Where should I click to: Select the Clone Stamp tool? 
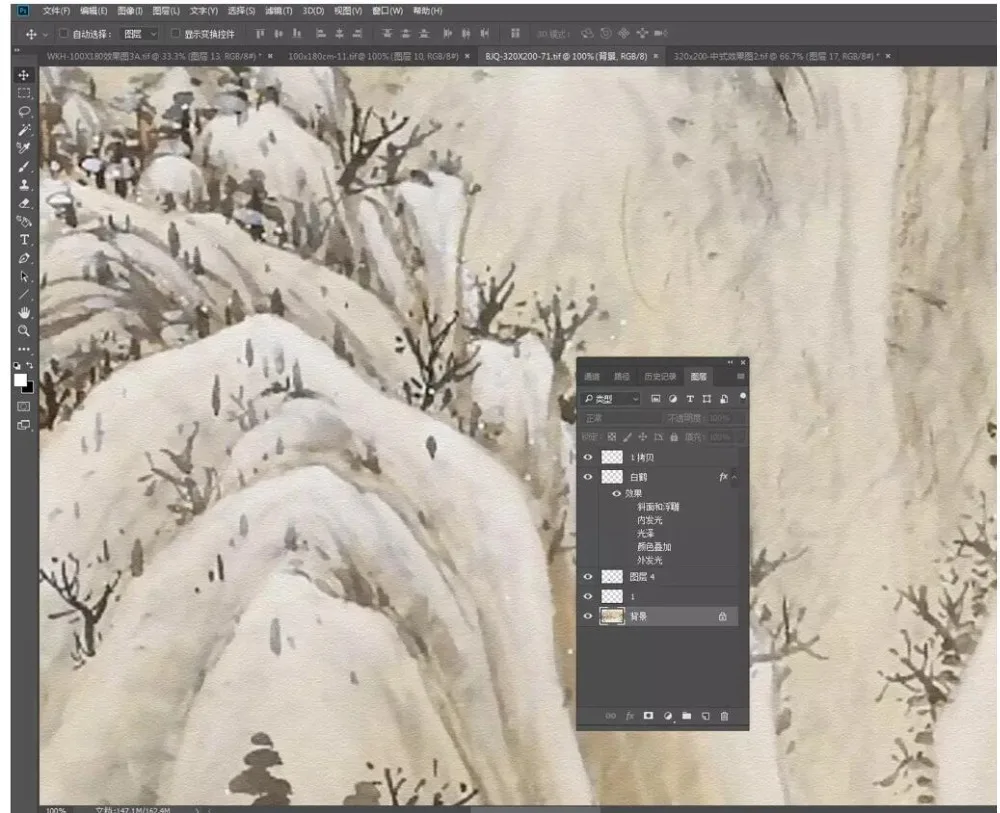coord(24,185)
